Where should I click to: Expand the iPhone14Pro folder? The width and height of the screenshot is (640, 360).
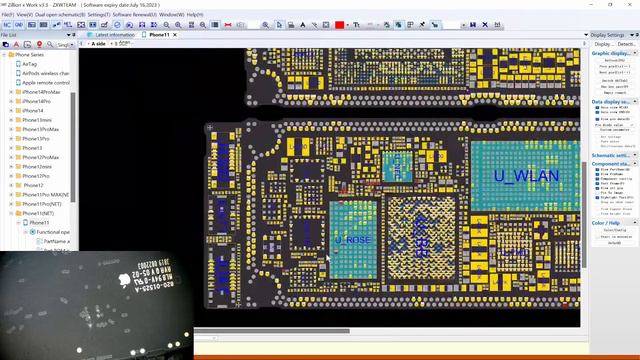(x=11, y=101)
